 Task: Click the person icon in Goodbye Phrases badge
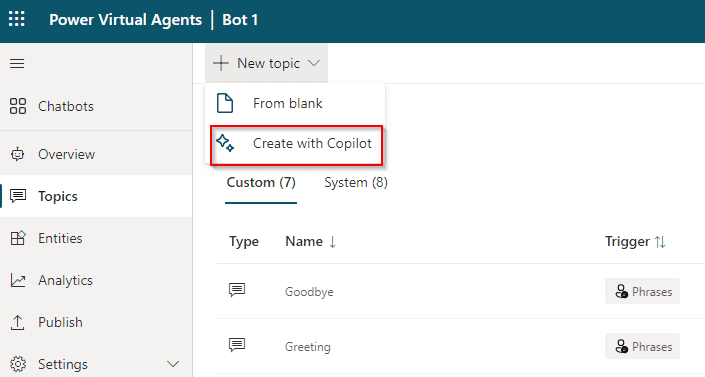click(621, 292)
